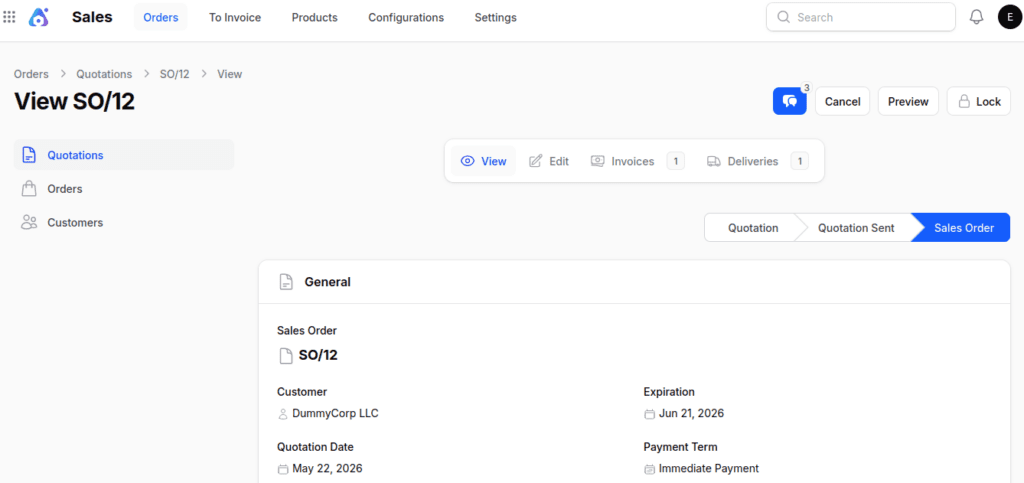This screenshot has height=483, width=1024.
Task: Click the padlock icon on Lock button
Action: pos(964,102)
